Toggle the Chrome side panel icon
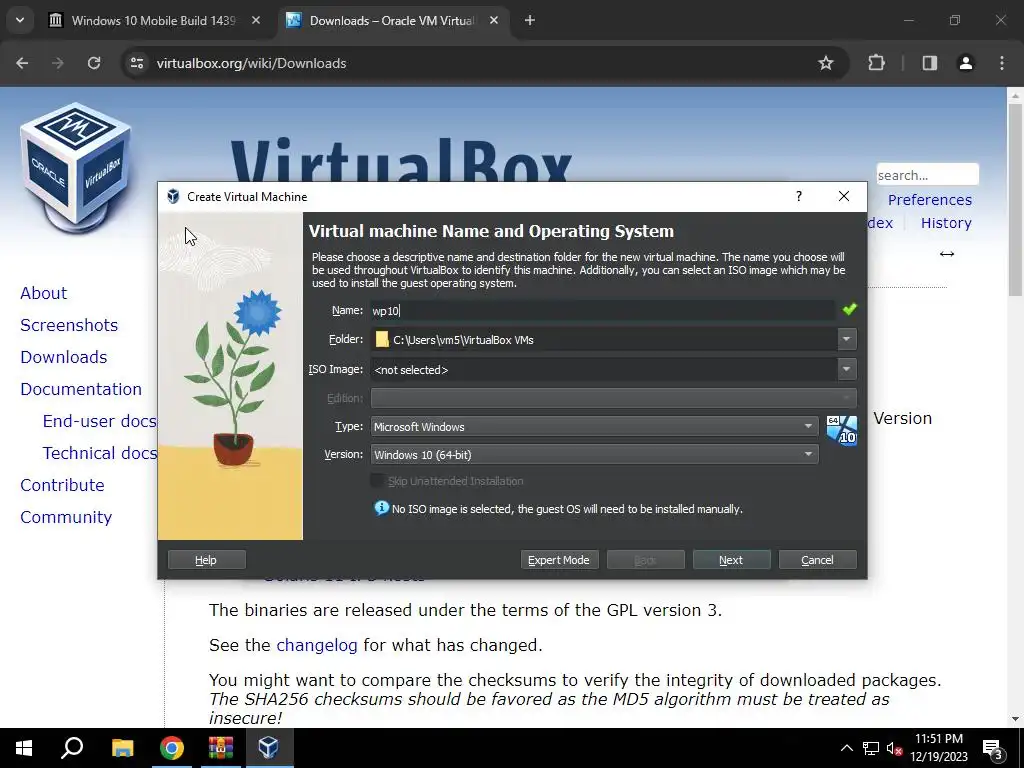Screen dimensions: 1024x768 [929, 63]
